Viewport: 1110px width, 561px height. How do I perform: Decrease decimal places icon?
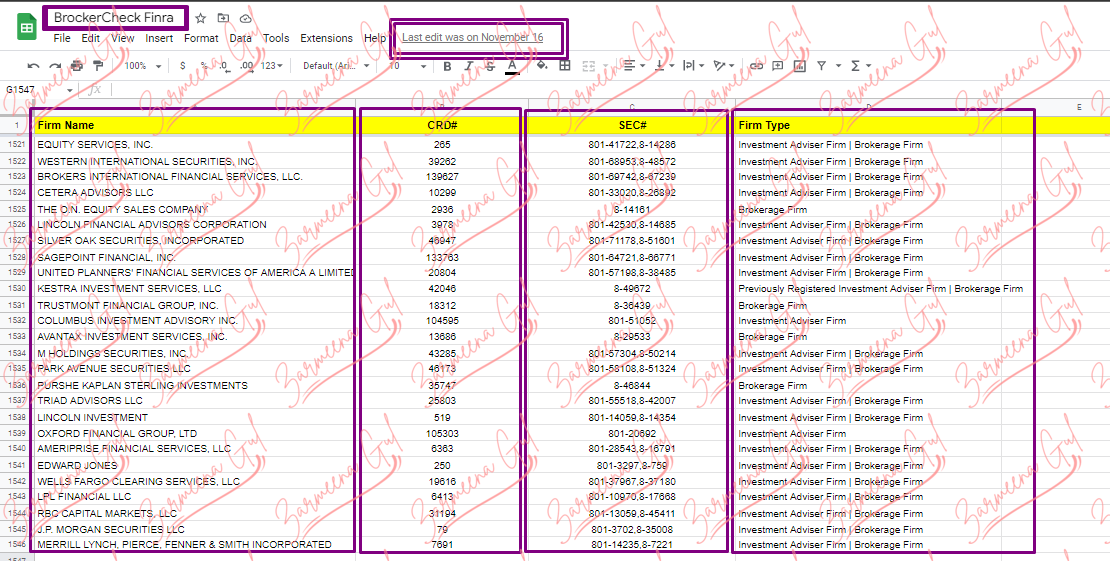point(224,66)
